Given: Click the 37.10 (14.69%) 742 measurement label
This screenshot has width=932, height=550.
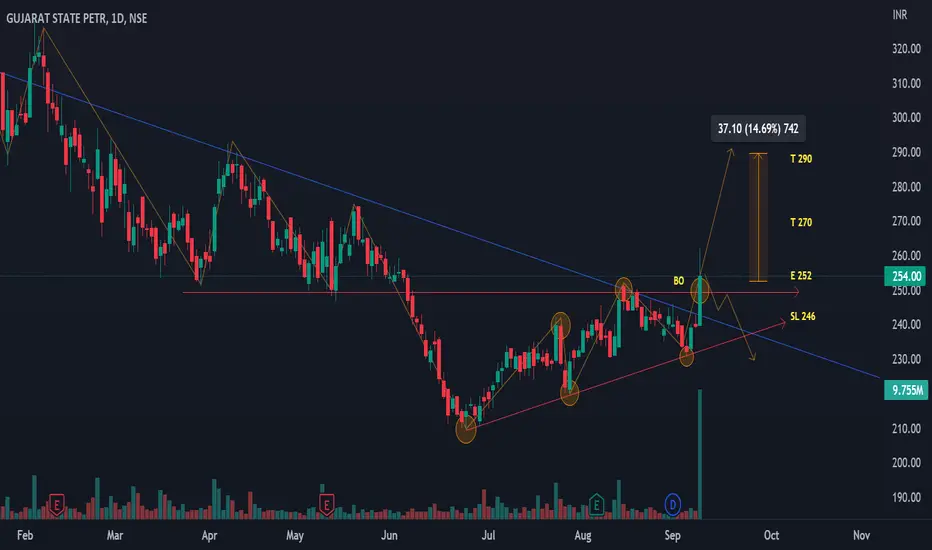Looking at the screenshot, I should pos(758,128).
